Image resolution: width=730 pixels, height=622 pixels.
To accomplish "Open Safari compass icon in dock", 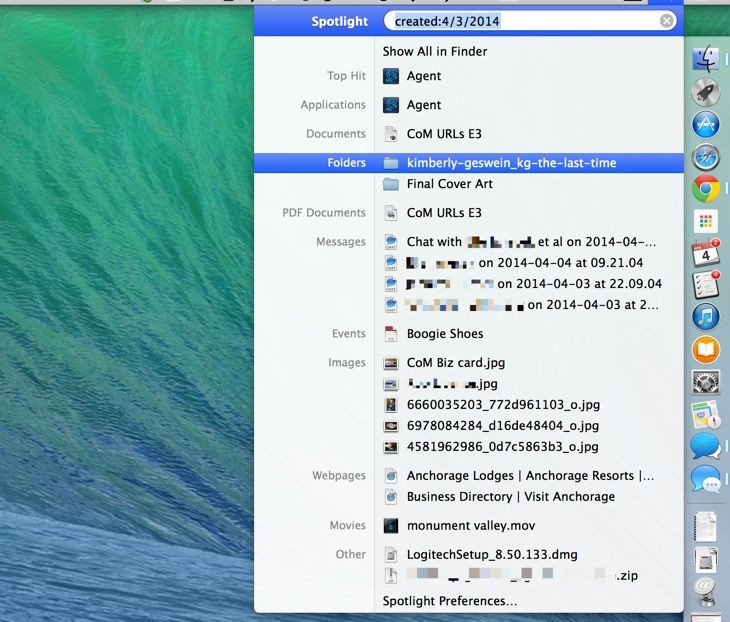I will pyautogui.click(x=706, y=156).
